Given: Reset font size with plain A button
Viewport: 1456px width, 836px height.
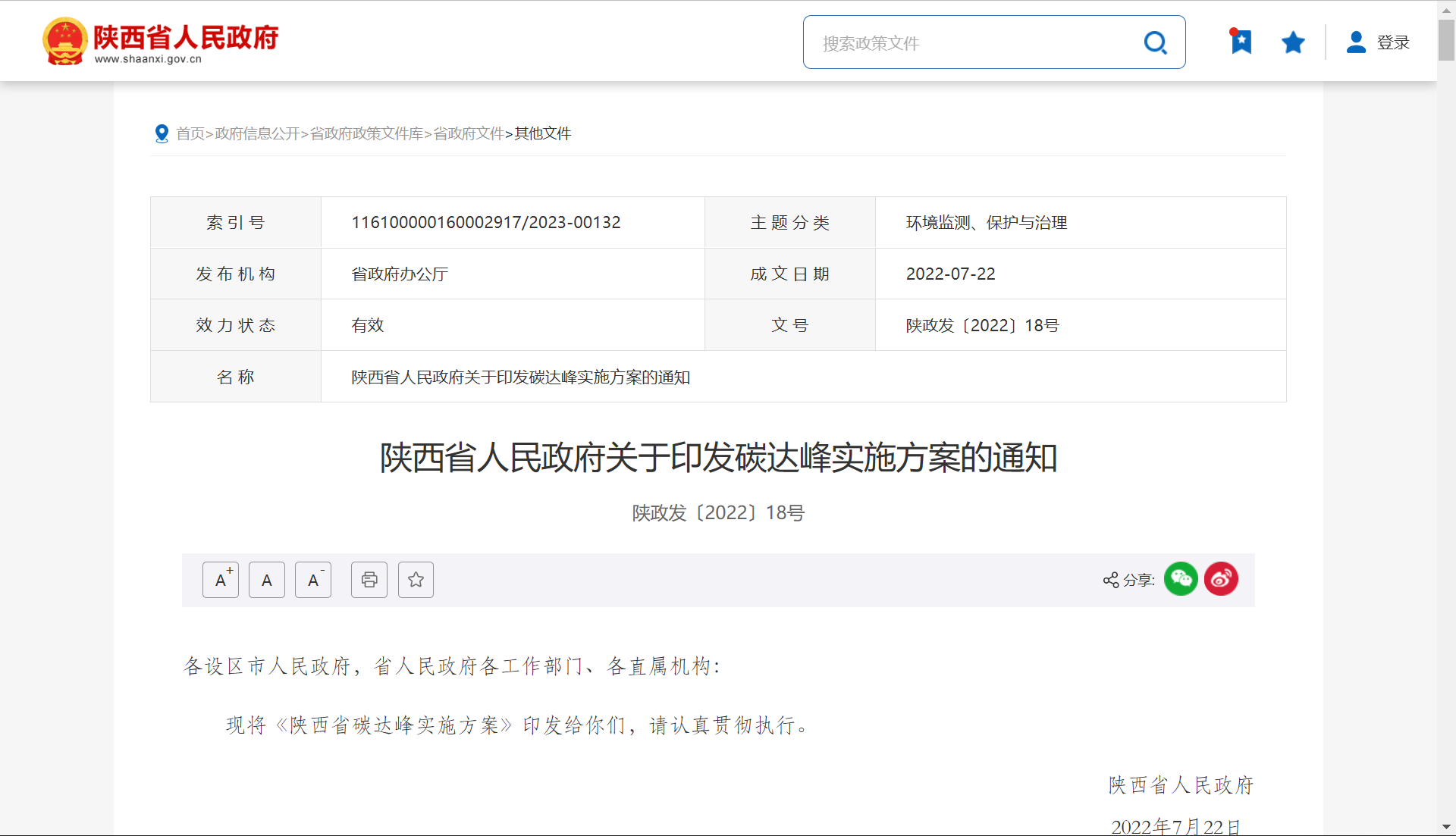Looking at the screenshot, I should point(267,580).
